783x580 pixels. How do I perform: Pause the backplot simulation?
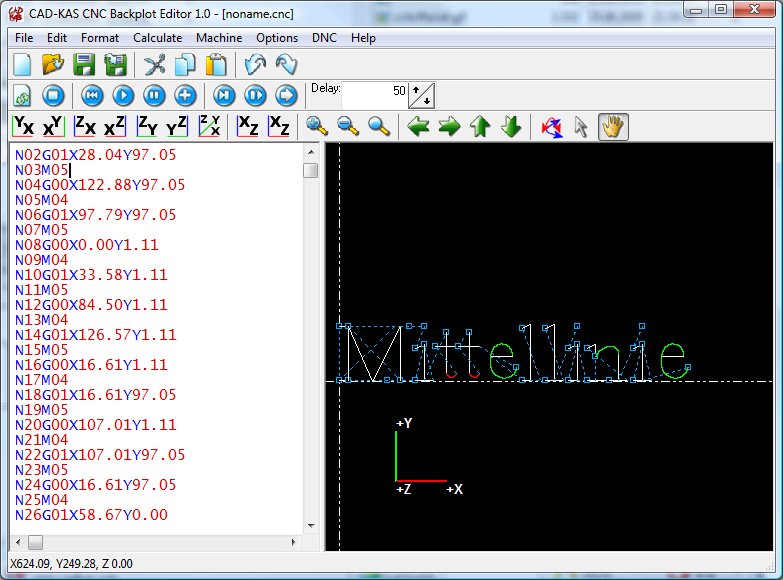(154, 95)
